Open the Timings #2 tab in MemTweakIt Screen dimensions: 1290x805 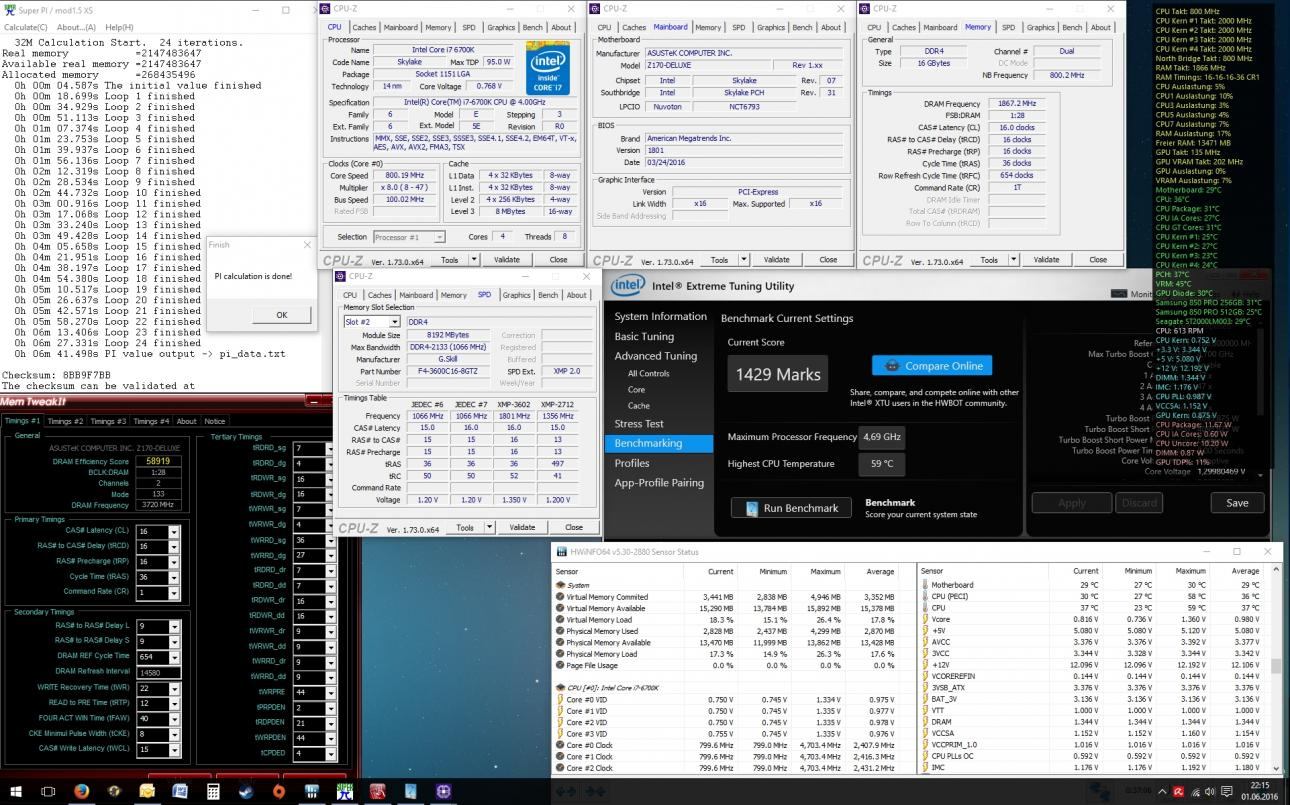[x=66, y=421]
